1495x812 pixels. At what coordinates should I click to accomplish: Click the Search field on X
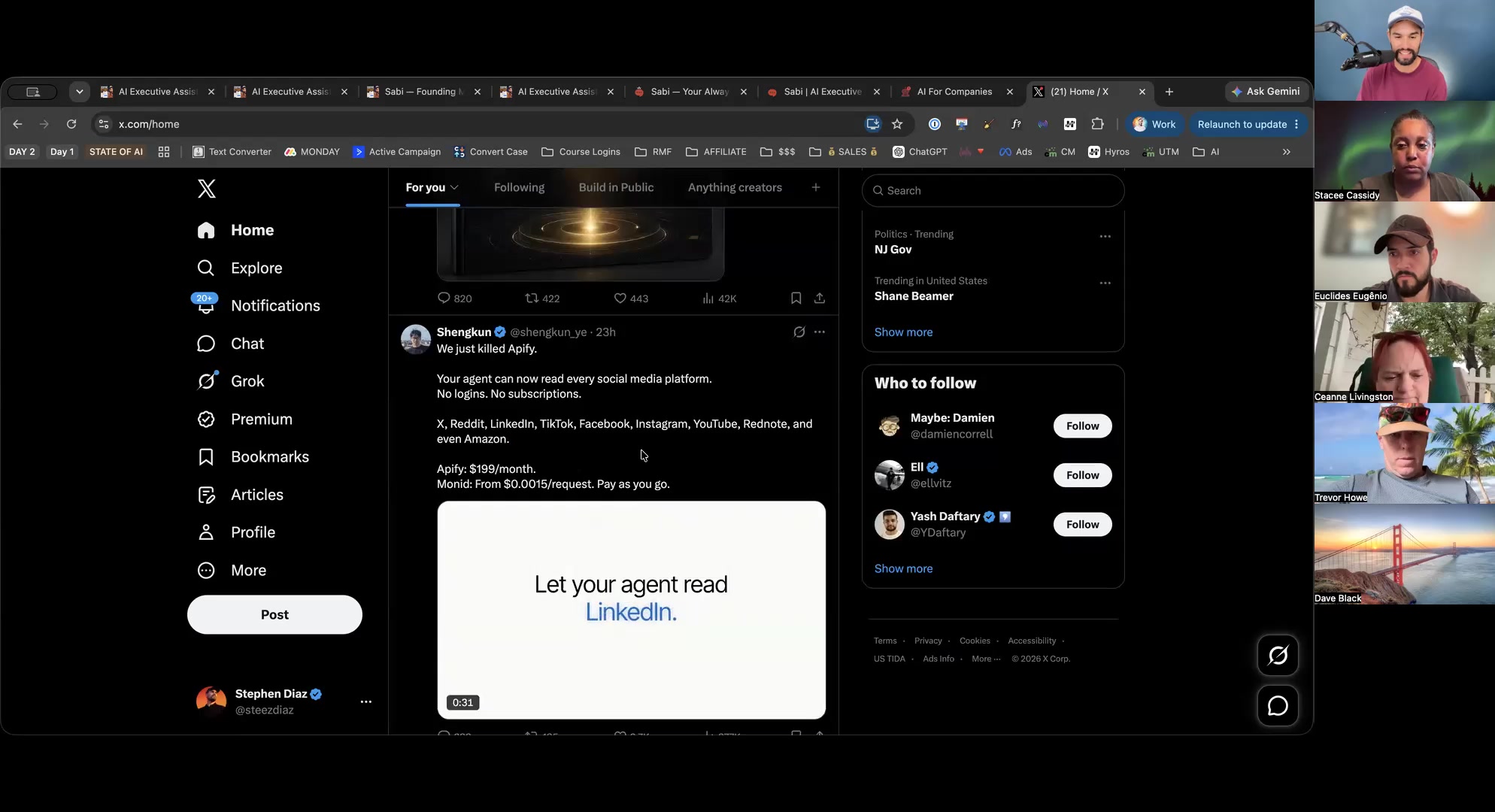(x=993, y=191)
